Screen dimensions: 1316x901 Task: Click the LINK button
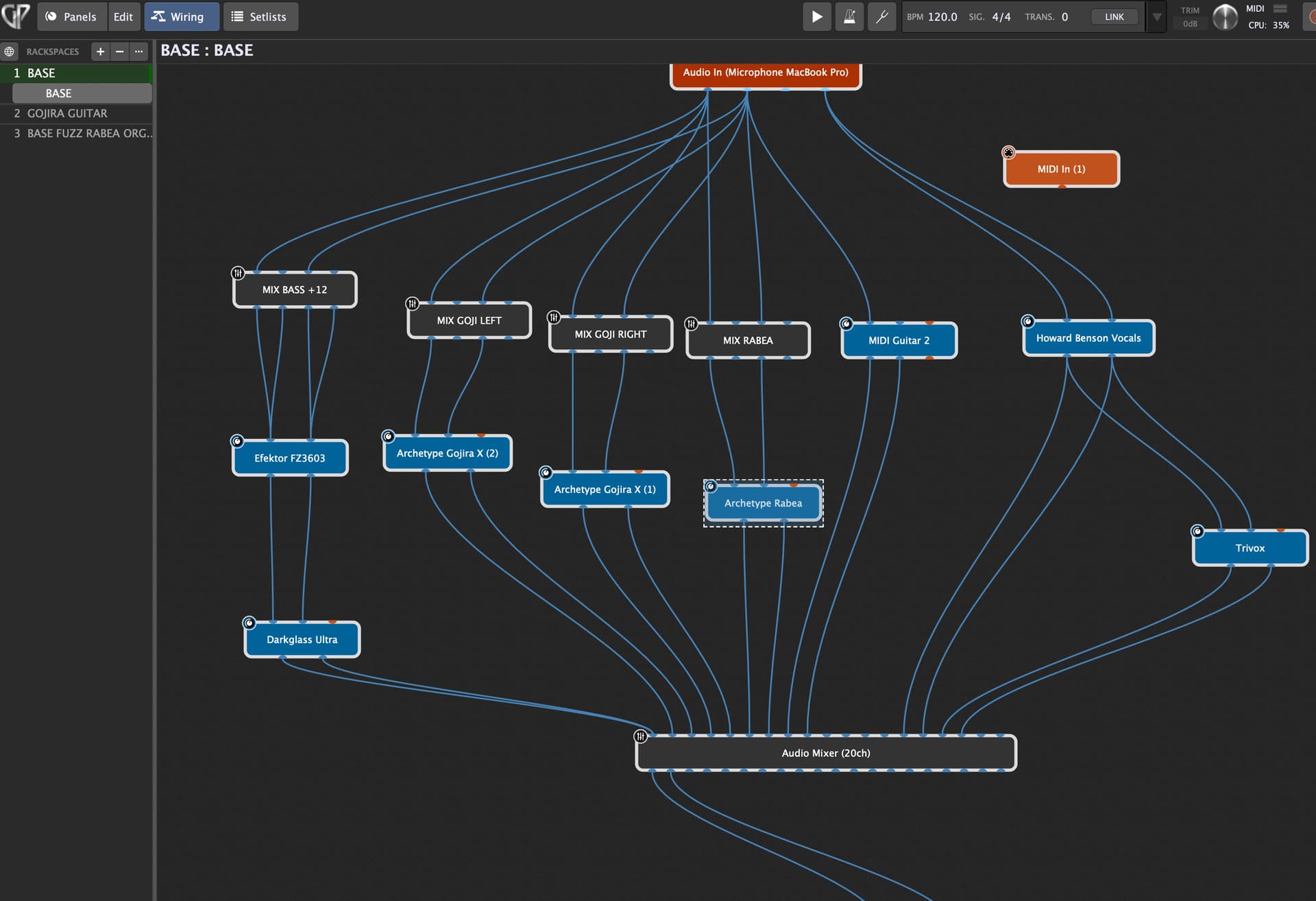(x=1114, y=16)
